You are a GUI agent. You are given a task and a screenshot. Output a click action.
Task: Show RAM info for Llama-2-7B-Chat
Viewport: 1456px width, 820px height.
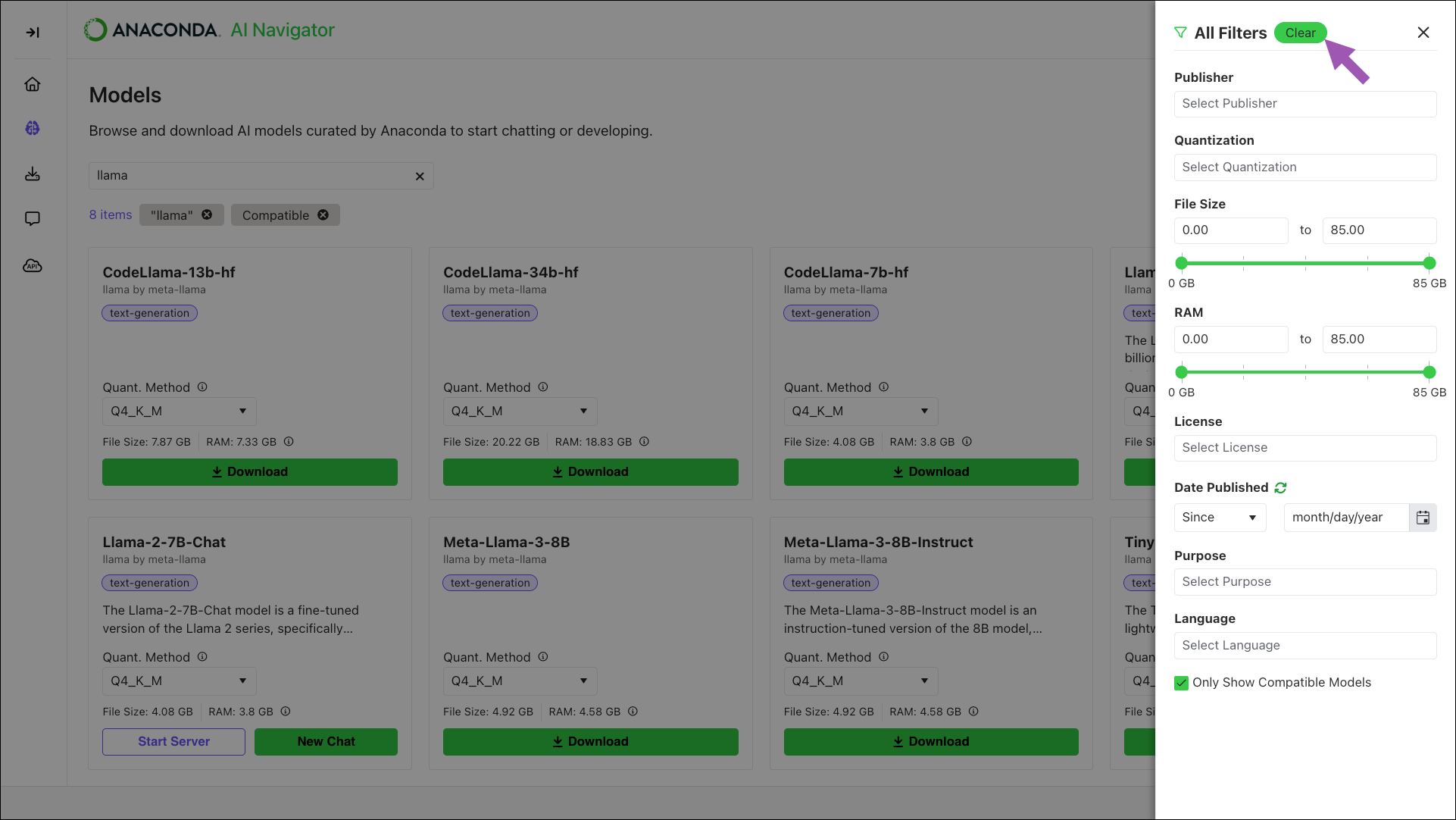click(286, 711)
